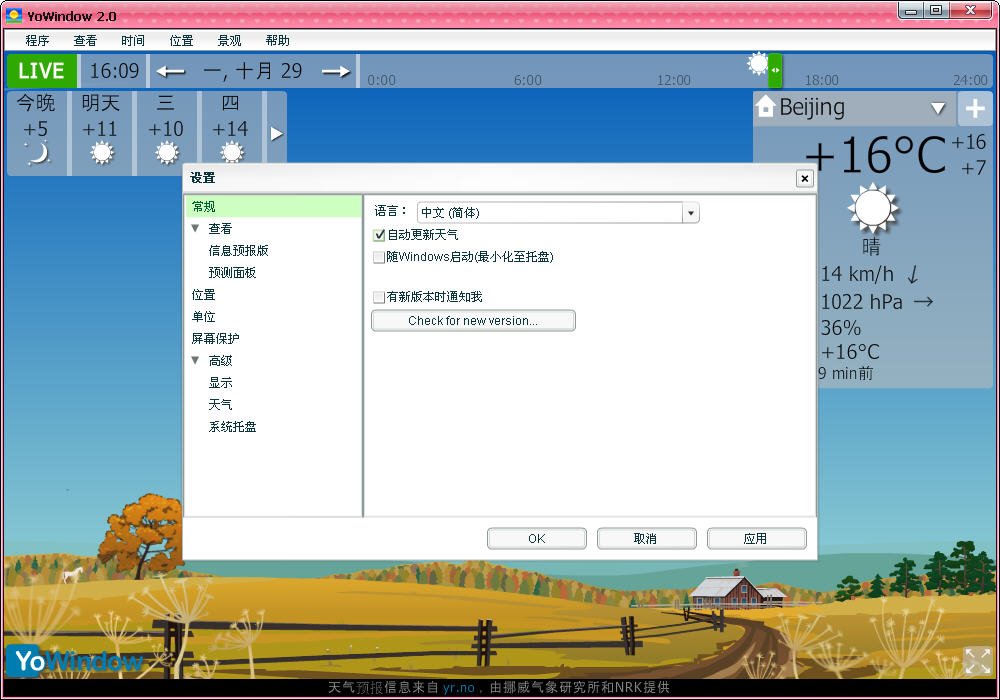Select tomorrow forecast tile 明天 +11

[x=101, y=132]
